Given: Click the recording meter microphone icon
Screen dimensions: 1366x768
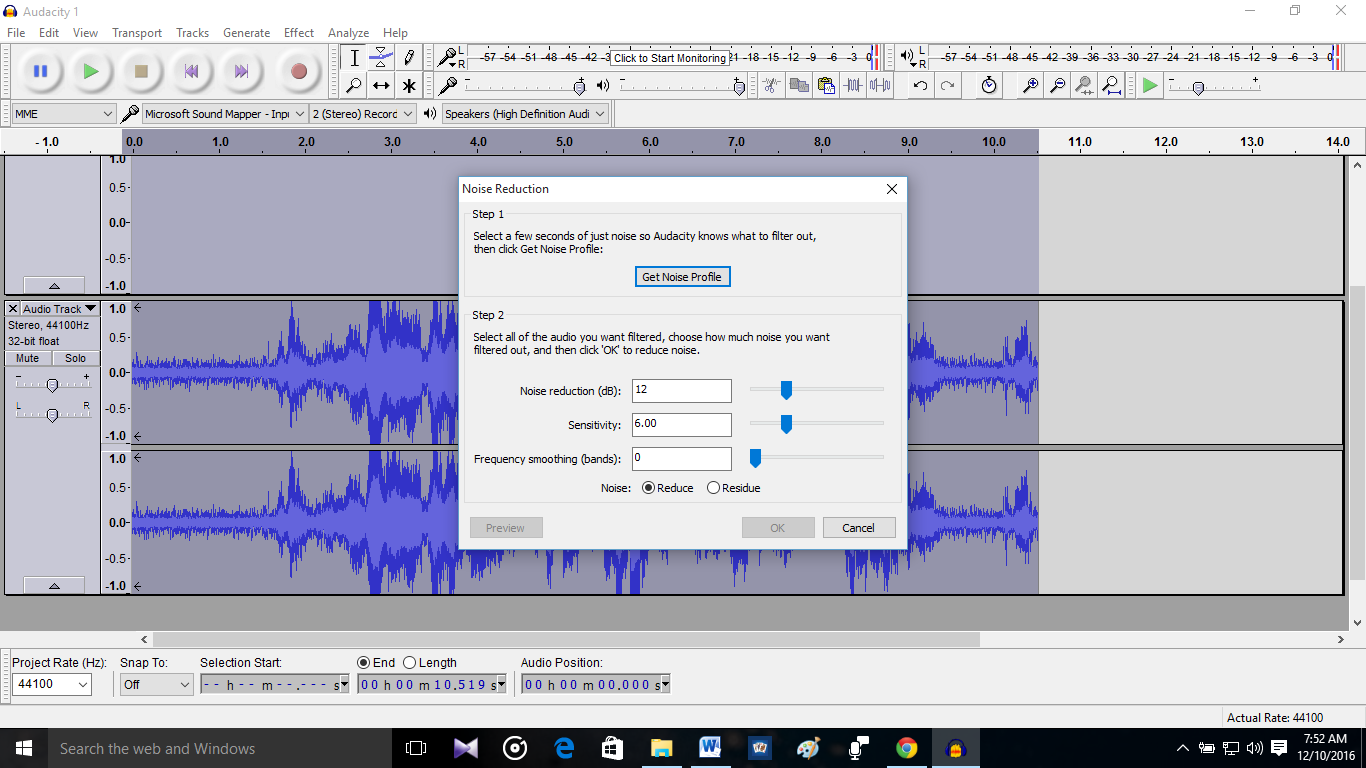Looking at the screenshot, I should pos(447,57).
